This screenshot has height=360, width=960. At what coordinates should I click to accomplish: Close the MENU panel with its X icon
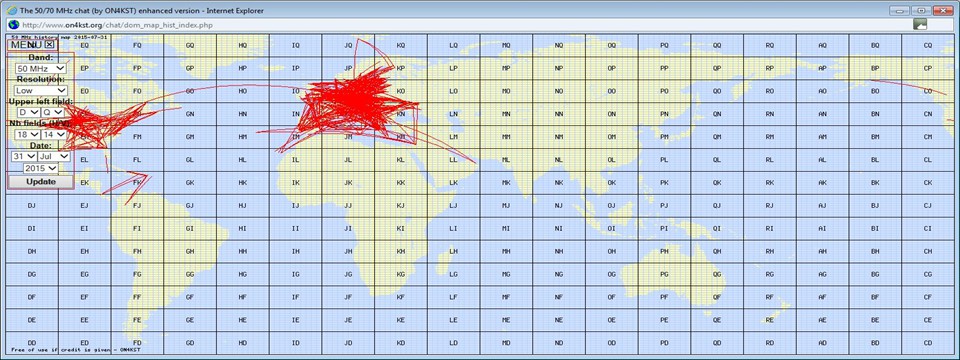coord(50,44)
